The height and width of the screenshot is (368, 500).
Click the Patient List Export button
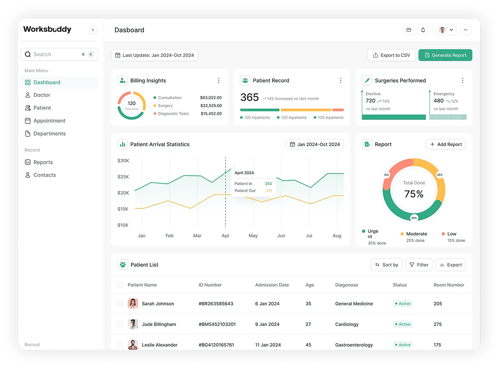tap(451, 265)
